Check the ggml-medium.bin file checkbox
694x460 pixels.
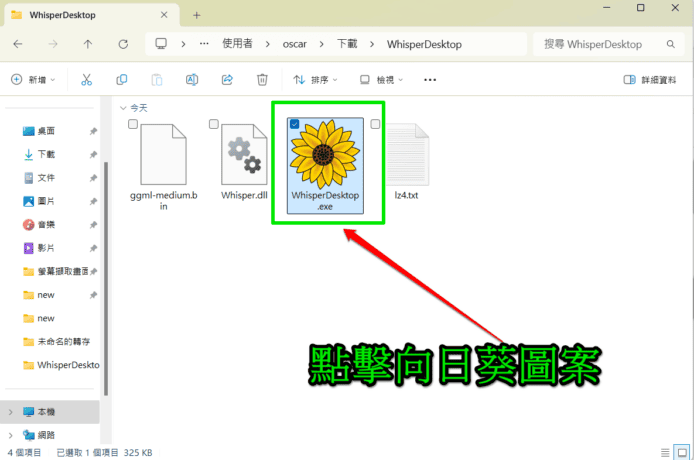tap(133, 124)
